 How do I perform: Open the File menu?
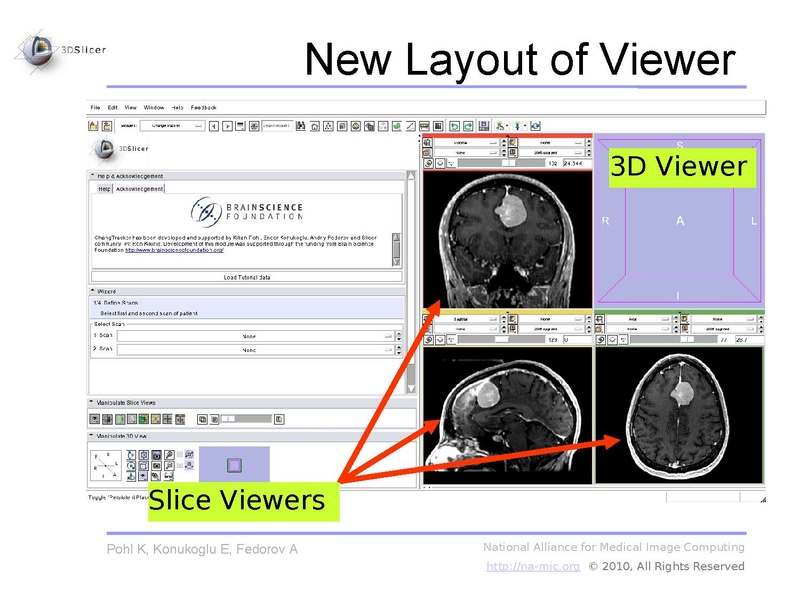click(x=95, y=107)
